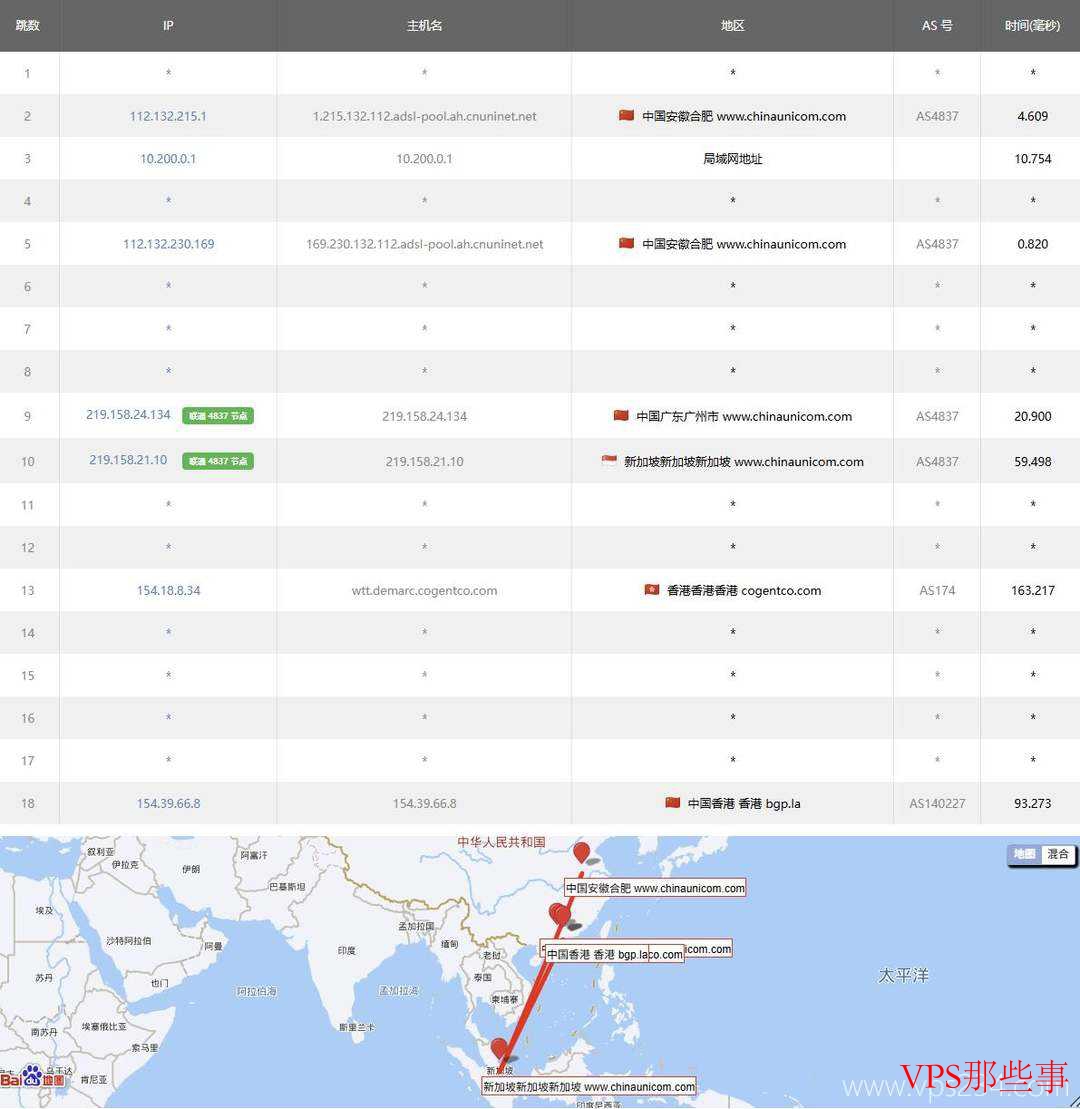Click the 时间(毫秒) column header
Image resolution: width=1080 pixels, height=1109 pixels.
(1033, 25)
